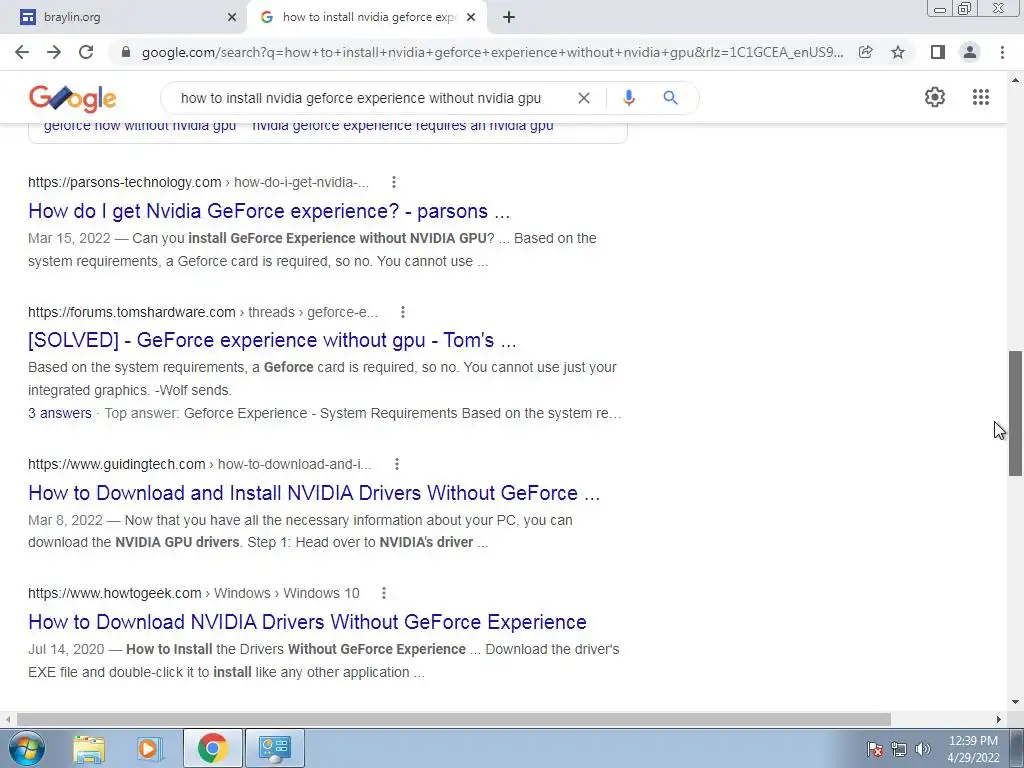Viewport: 1024px width, 768px height.
Task: Click related search 'geforce now without nvidia gpu'
Action: coord(140,126)
